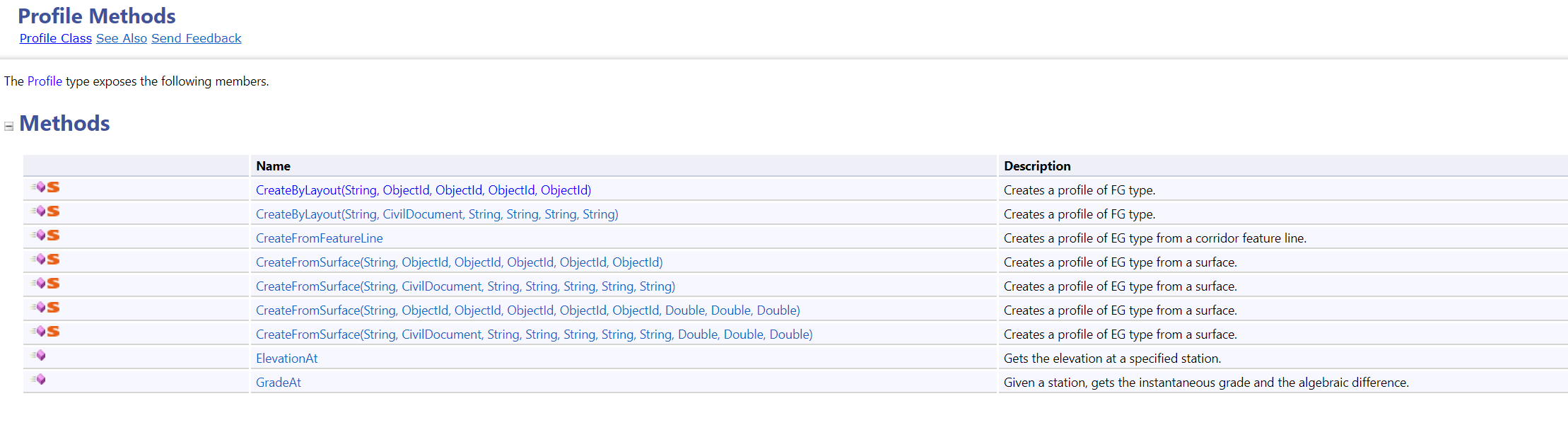Collapse the Methods section
The image size is (1568, 425).
[9, 126]
